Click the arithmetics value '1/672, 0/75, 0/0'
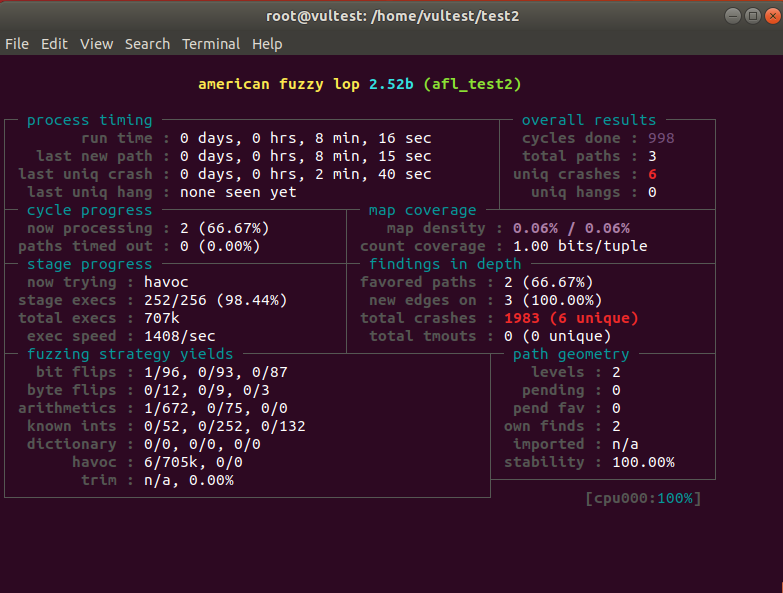The height and width of the screenshot is (593, 783). pyautogui.click(x=216, y=408)
